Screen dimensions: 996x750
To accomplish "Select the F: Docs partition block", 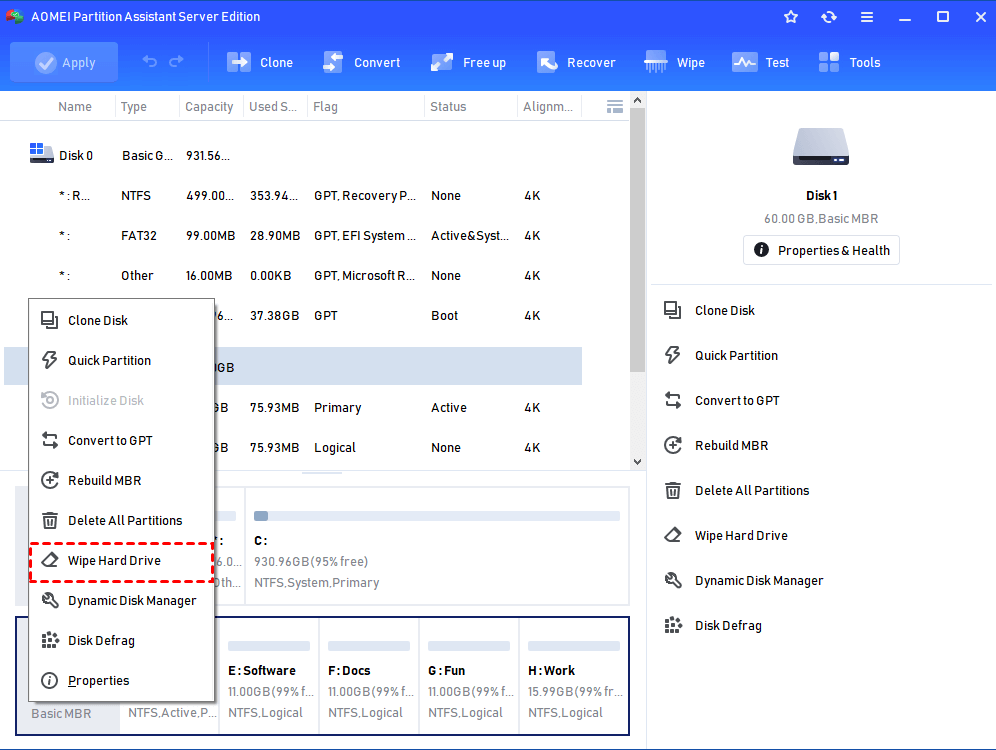I will click(x=369, y=676).
